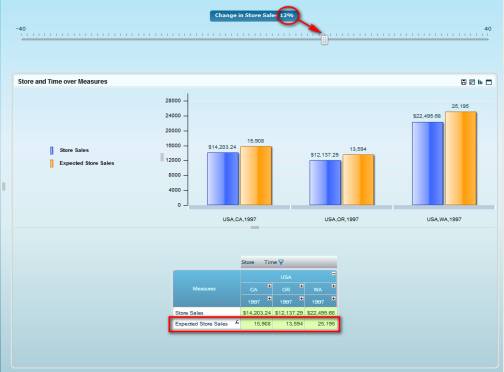This screenshot has height=372, width=504.
Task: Collapse the USA column header
Action: pos(333,273)
